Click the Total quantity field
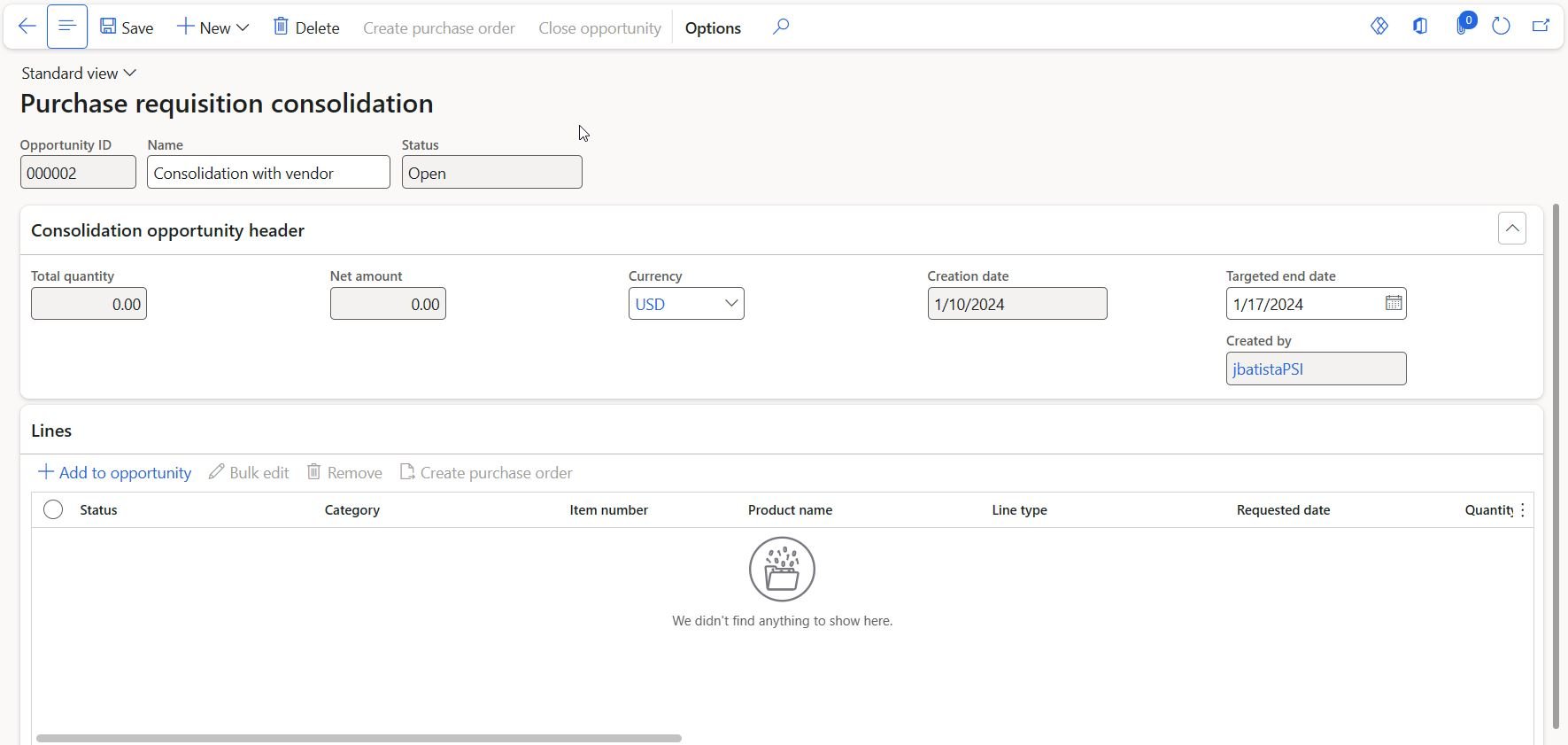 click(x=89, y=304)
